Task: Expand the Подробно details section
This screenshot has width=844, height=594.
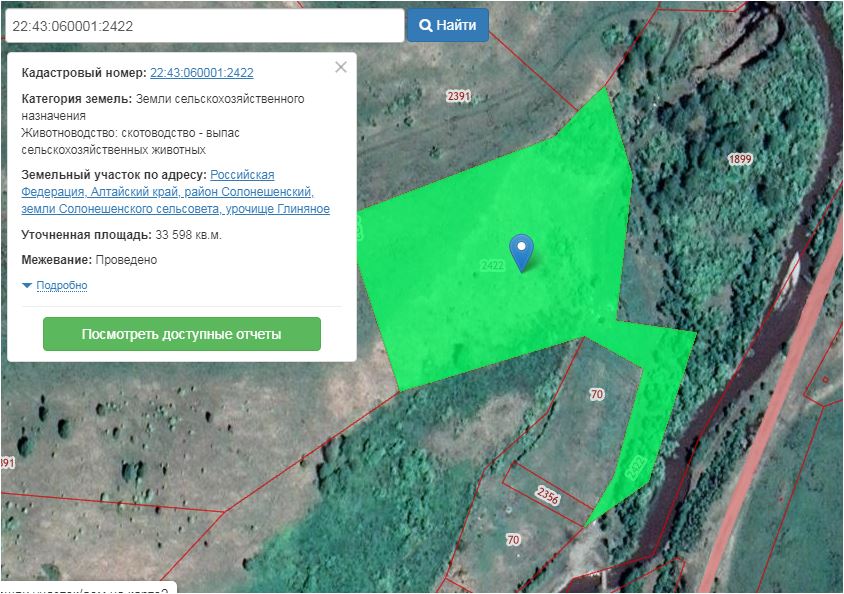Action: tap(61, 286)
